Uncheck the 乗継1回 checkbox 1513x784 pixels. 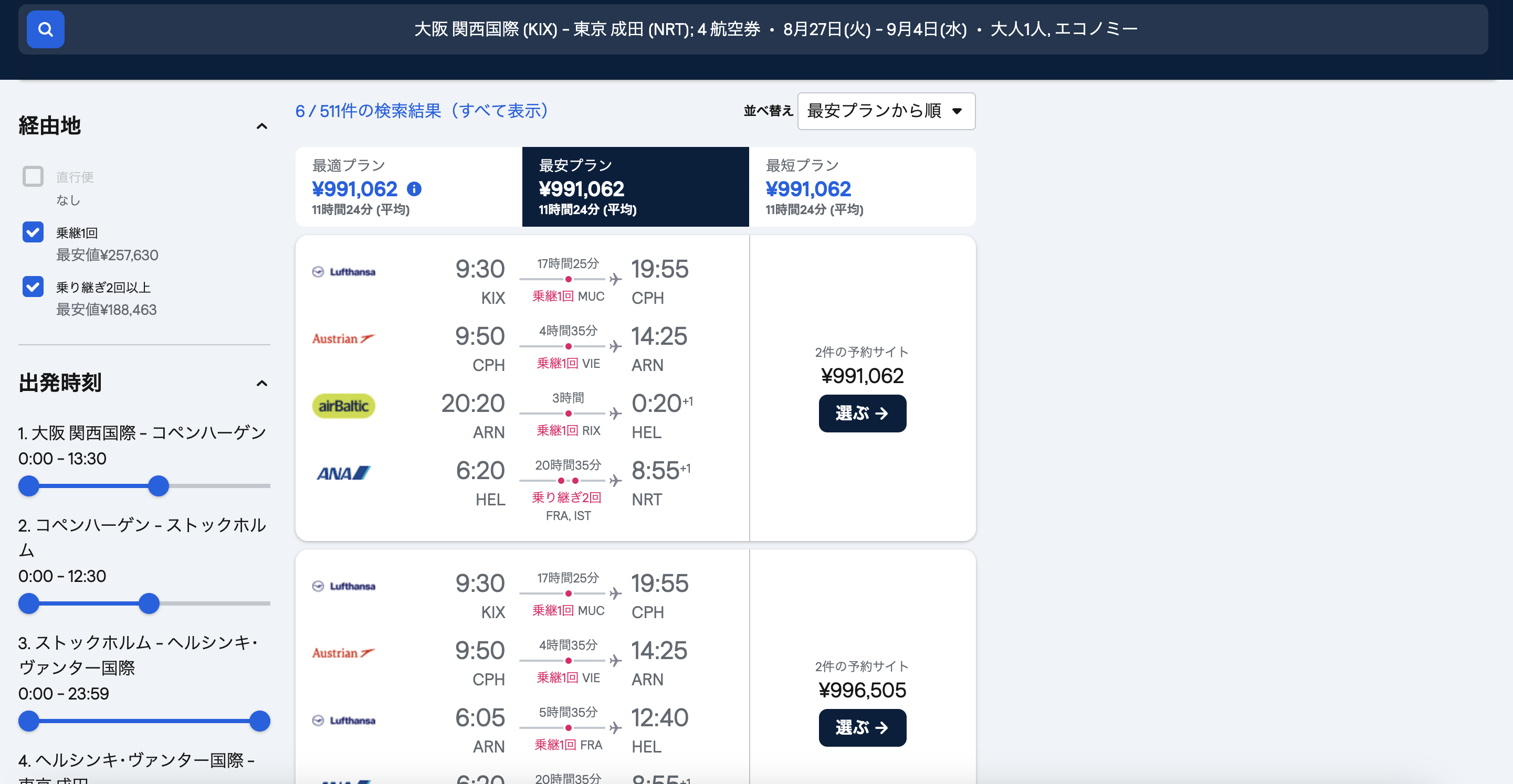point(33,232)
